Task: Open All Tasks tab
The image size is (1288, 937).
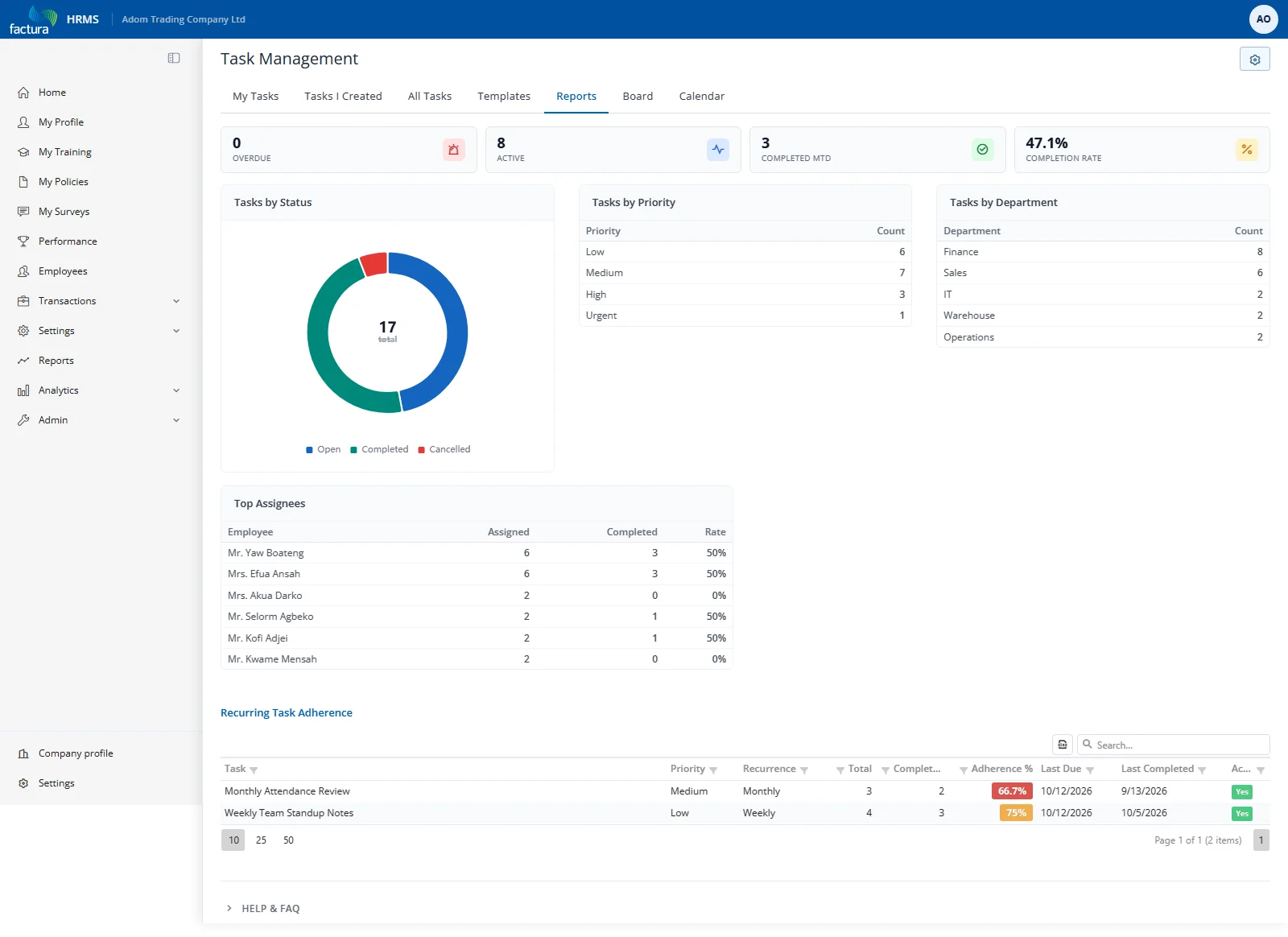Action: click(430, 96)
